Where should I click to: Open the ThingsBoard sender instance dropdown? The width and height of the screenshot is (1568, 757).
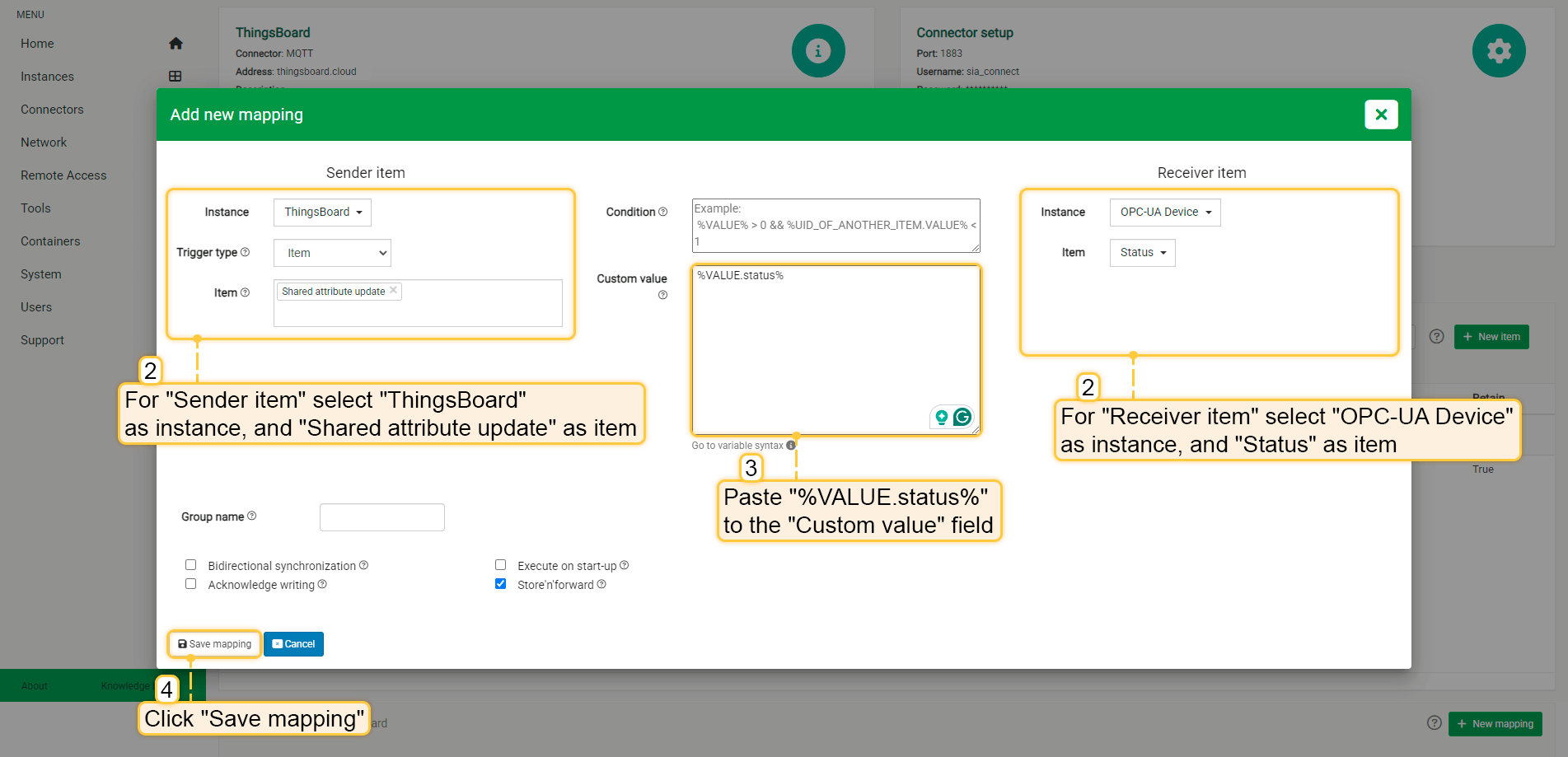coord(322,213)
